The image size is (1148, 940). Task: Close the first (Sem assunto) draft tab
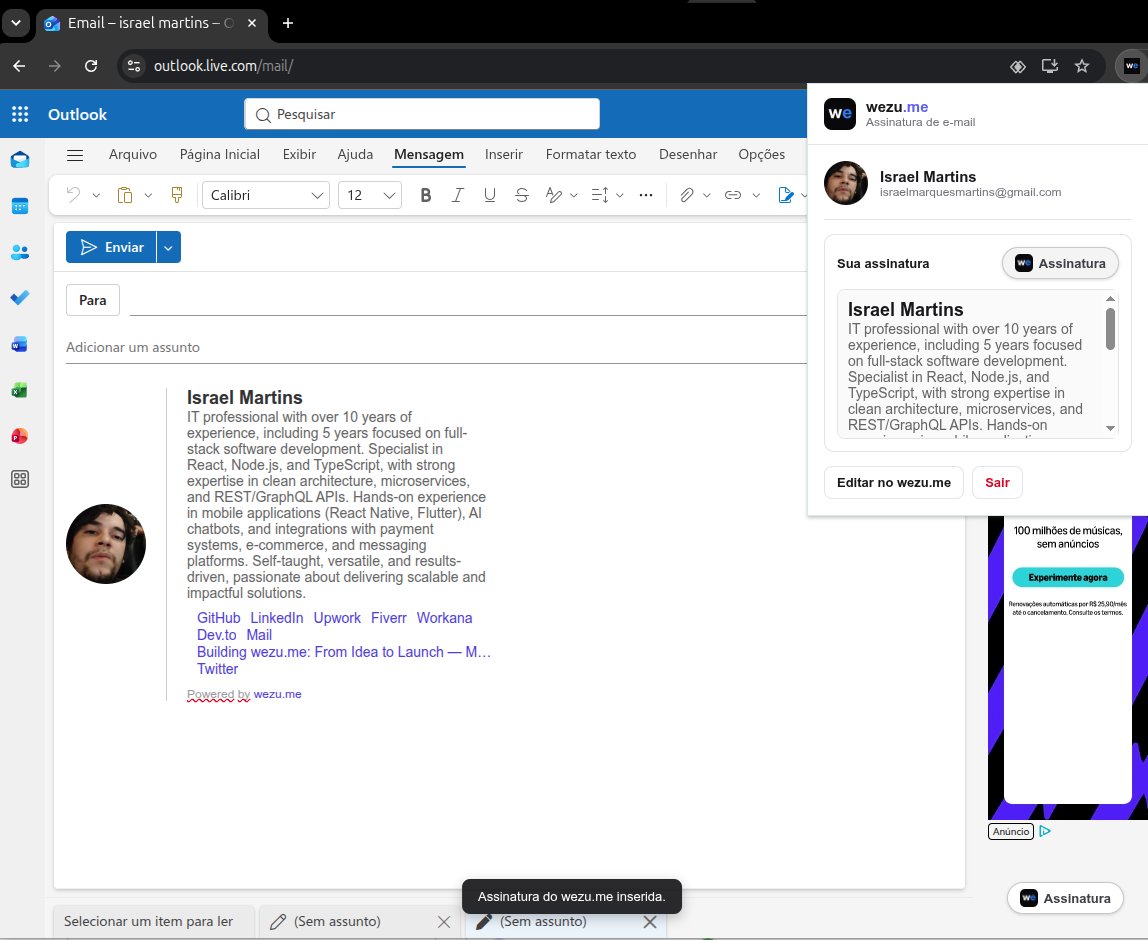444,922
